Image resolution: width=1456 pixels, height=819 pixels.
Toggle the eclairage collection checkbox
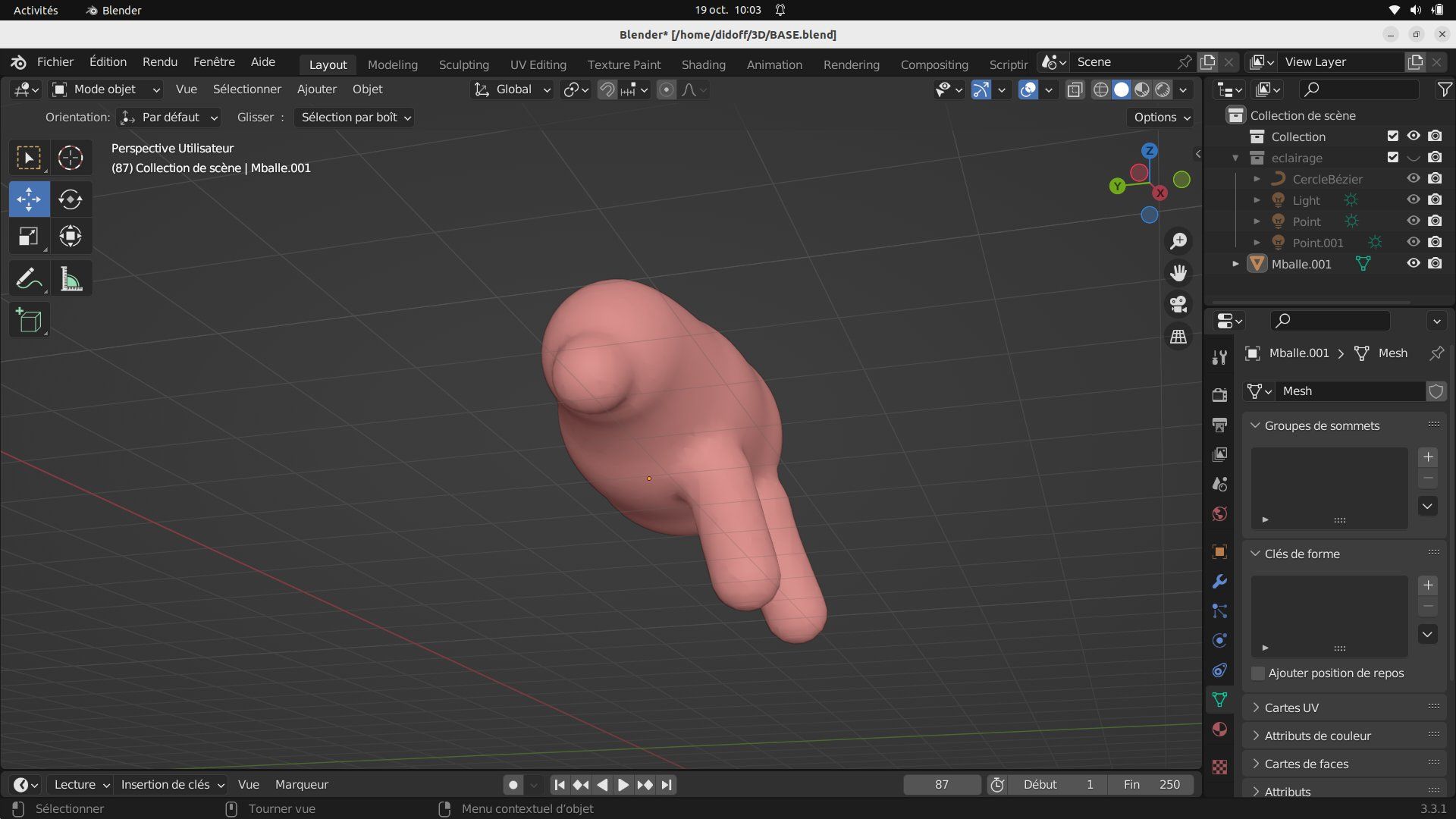[1392, 157]
